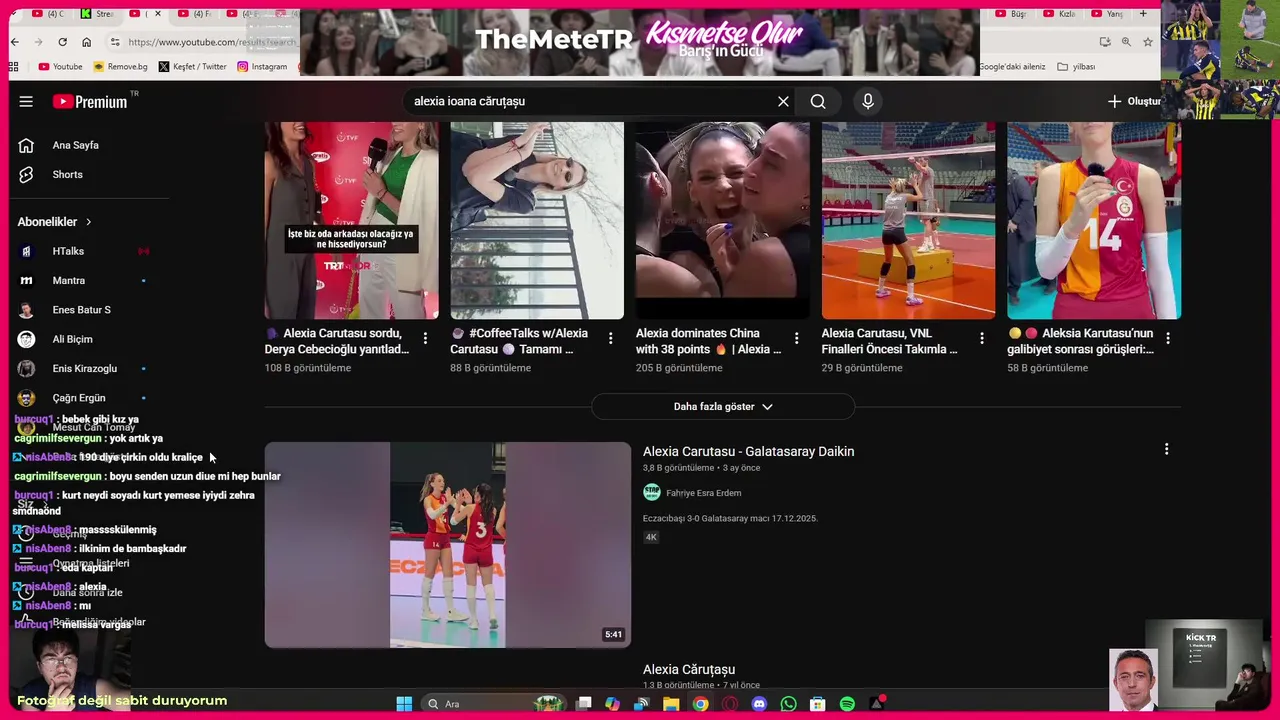Focus the browser URL address bar
This screenshot has width=1280, height=720.
pyautogui.click(x=210, y=42)
